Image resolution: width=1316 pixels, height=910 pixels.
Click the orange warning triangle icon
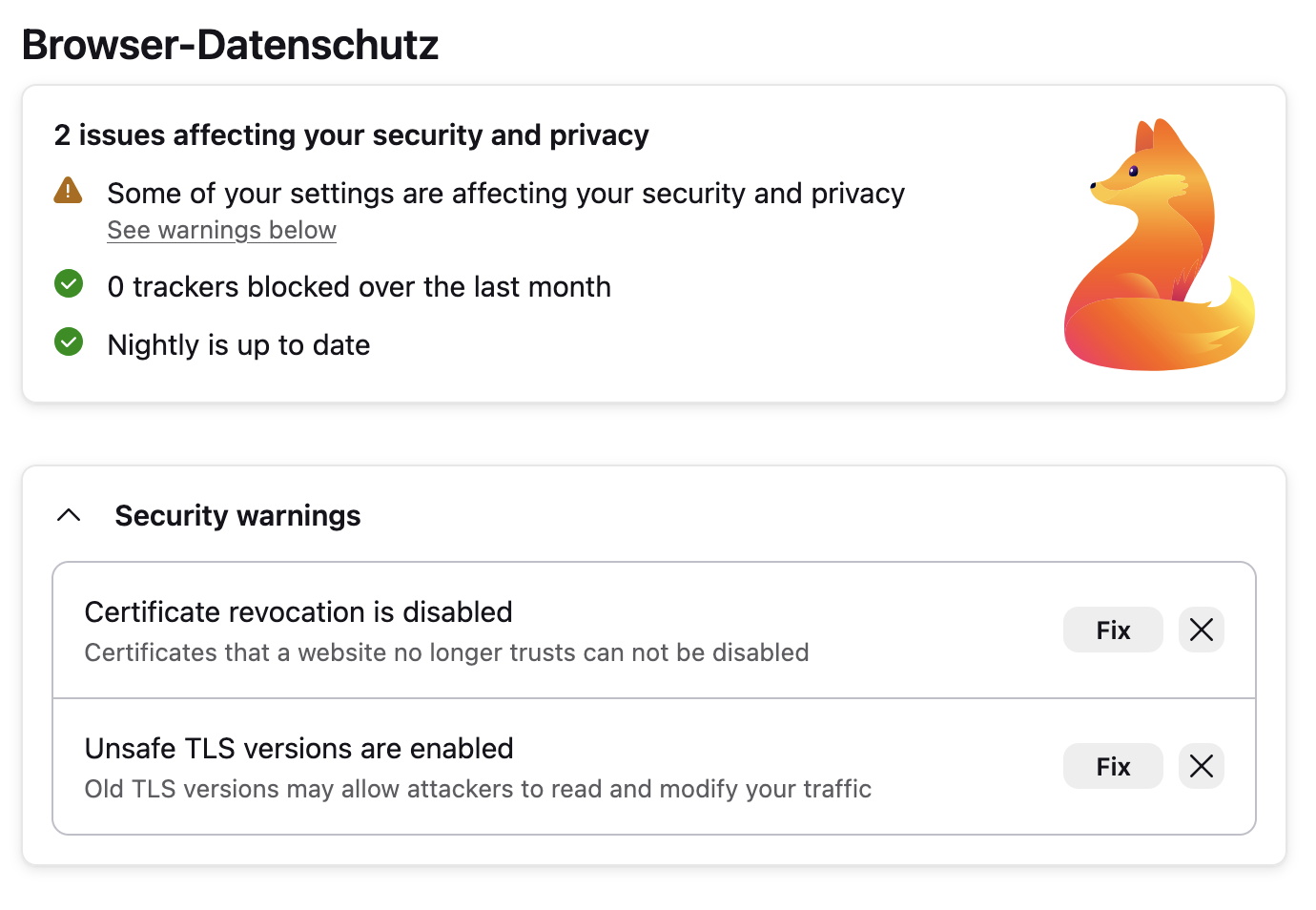(68, 191)
